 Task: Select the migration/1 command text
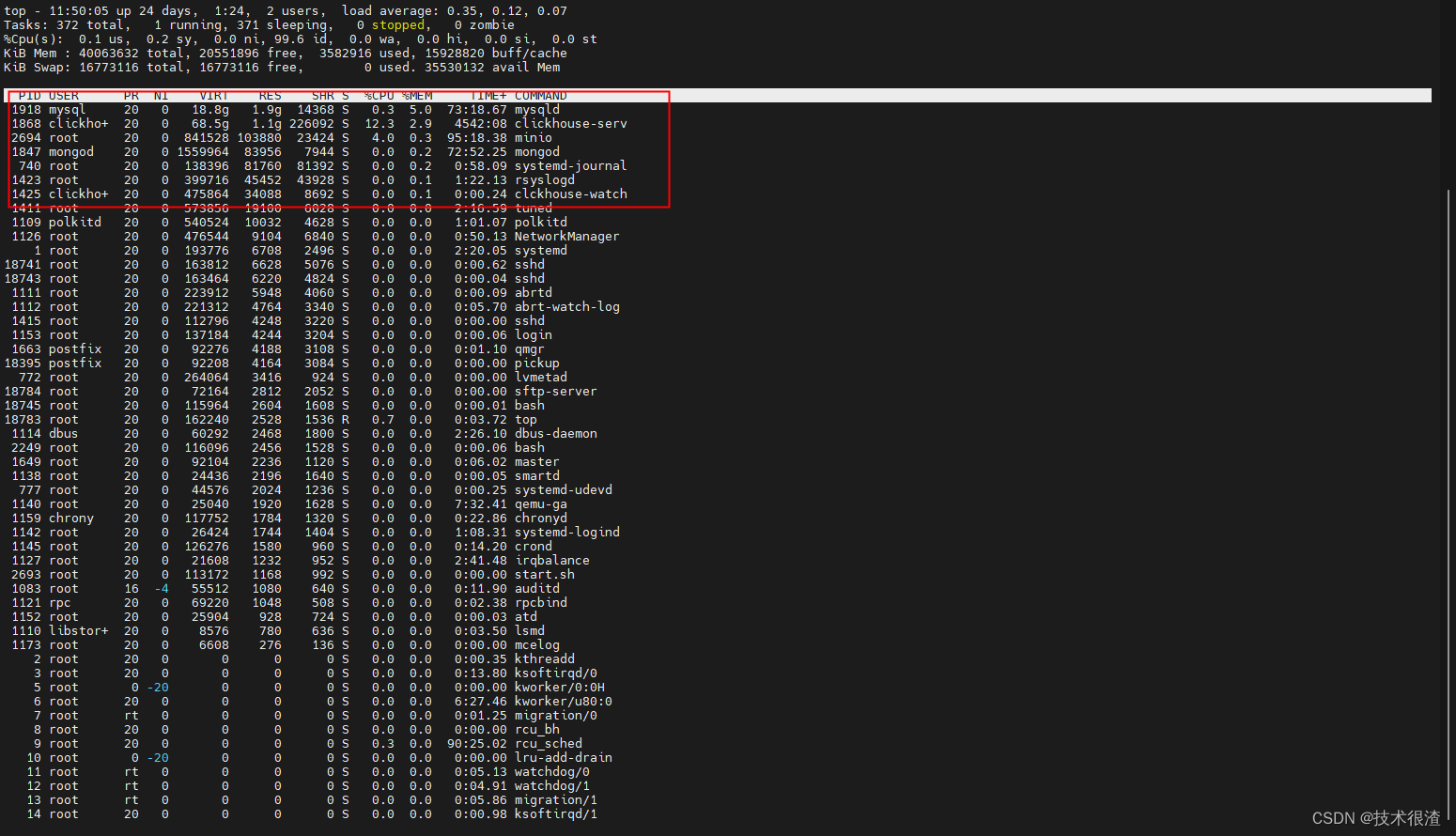[x=556, y=800]
